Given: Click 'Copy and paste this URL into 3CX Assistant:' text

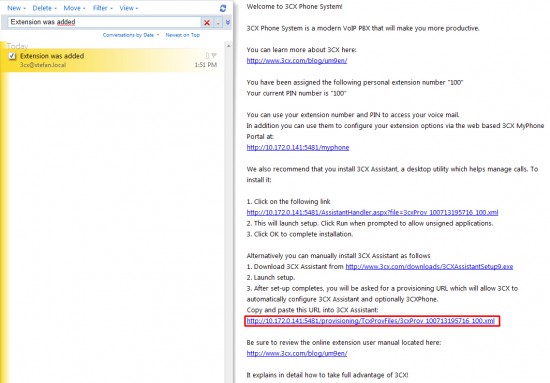Looking at the screenshot, I should 313,310.
